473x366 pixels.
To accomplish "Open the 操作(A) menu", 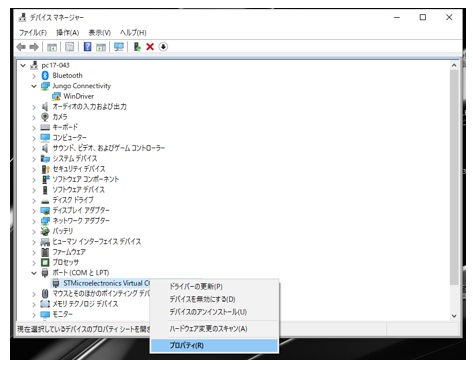I will click(x=67, y=33).
